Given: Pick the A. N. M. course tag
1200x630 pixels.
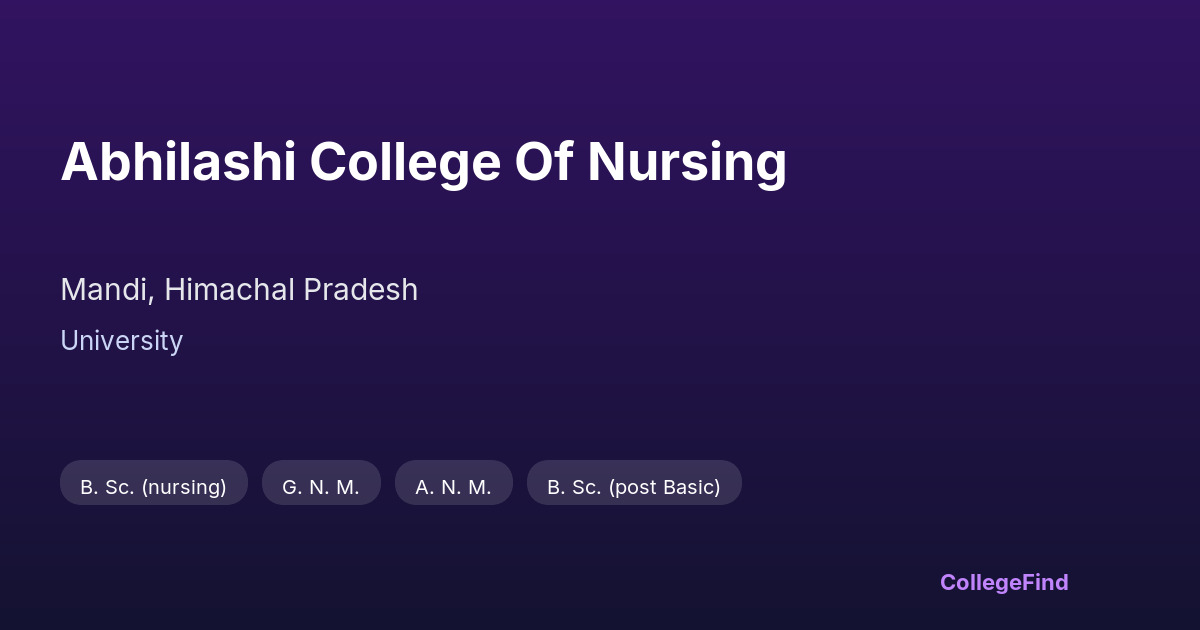Looking at the screenshot, I should 454,487.
